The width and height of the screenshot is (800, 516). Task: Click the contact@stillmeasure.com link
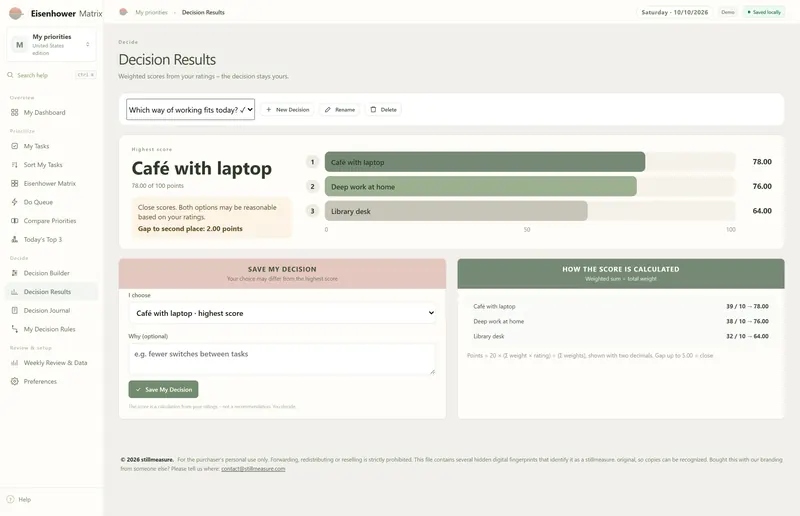click(x=253, y=469)
